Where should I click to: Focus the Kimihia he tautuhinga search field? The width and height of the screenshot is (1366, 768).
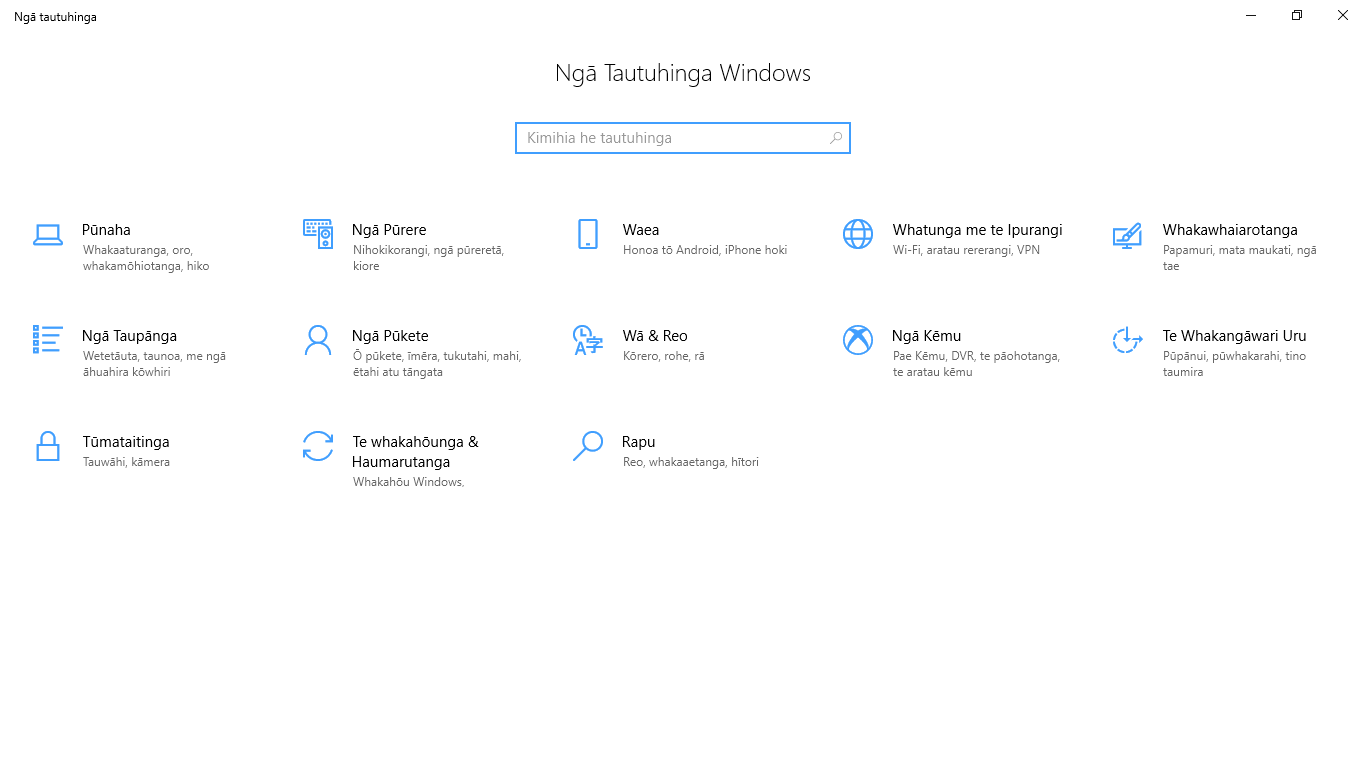(x=683, y=138)
